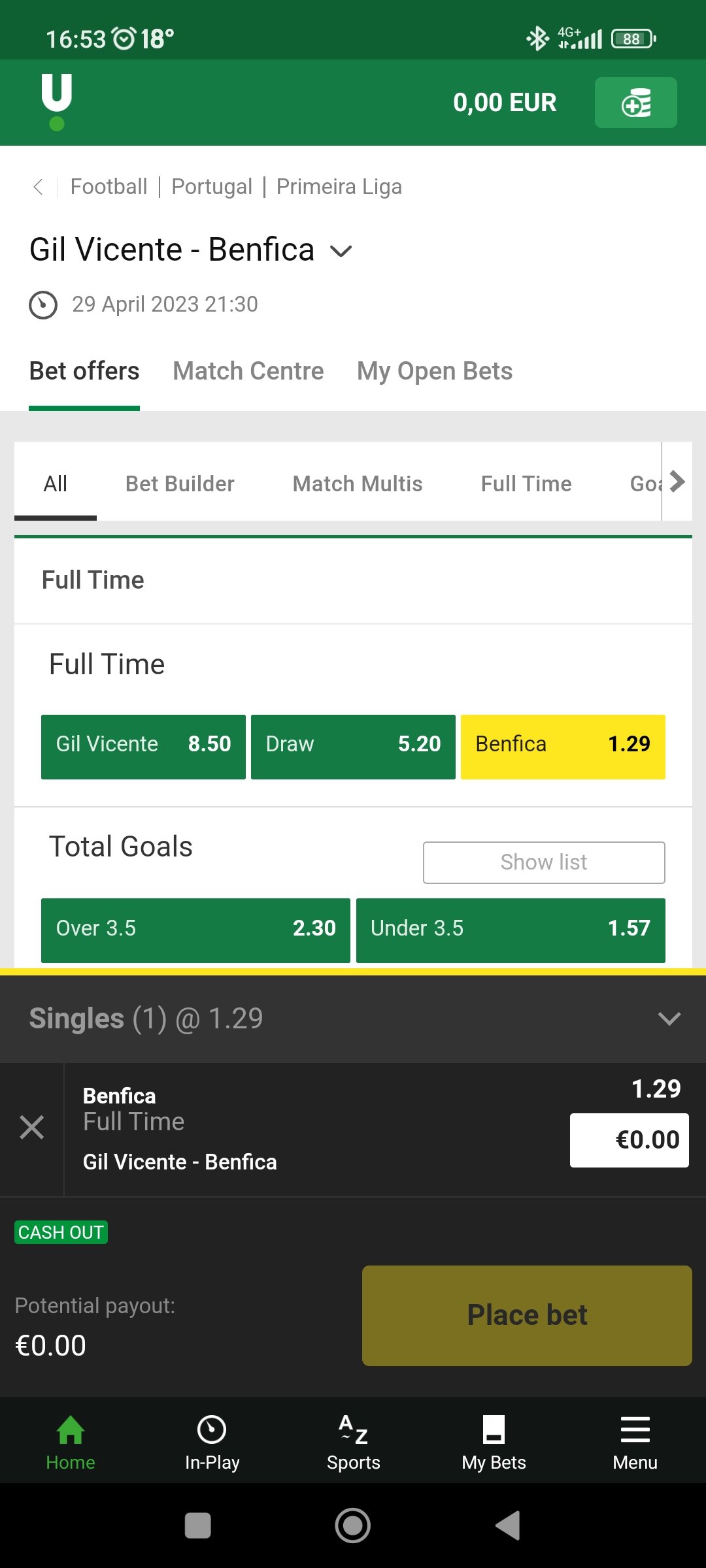Select Gil Vicente at 8.50 odds
Viewport: 706px width, 1568px height.
point(143,747)
